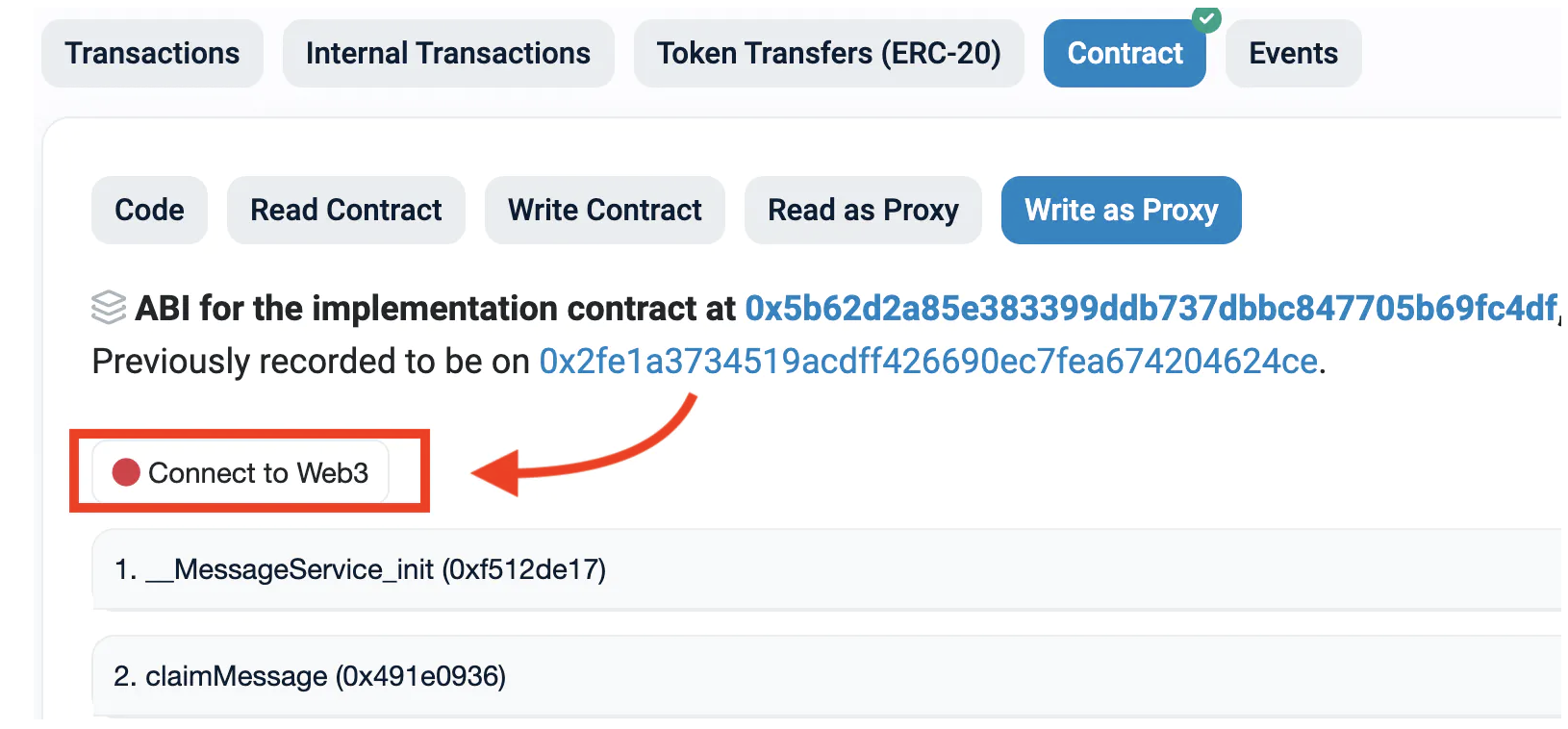Open the Transactions tab
This screenshot has width=1568, height=729.
[152, 53]
